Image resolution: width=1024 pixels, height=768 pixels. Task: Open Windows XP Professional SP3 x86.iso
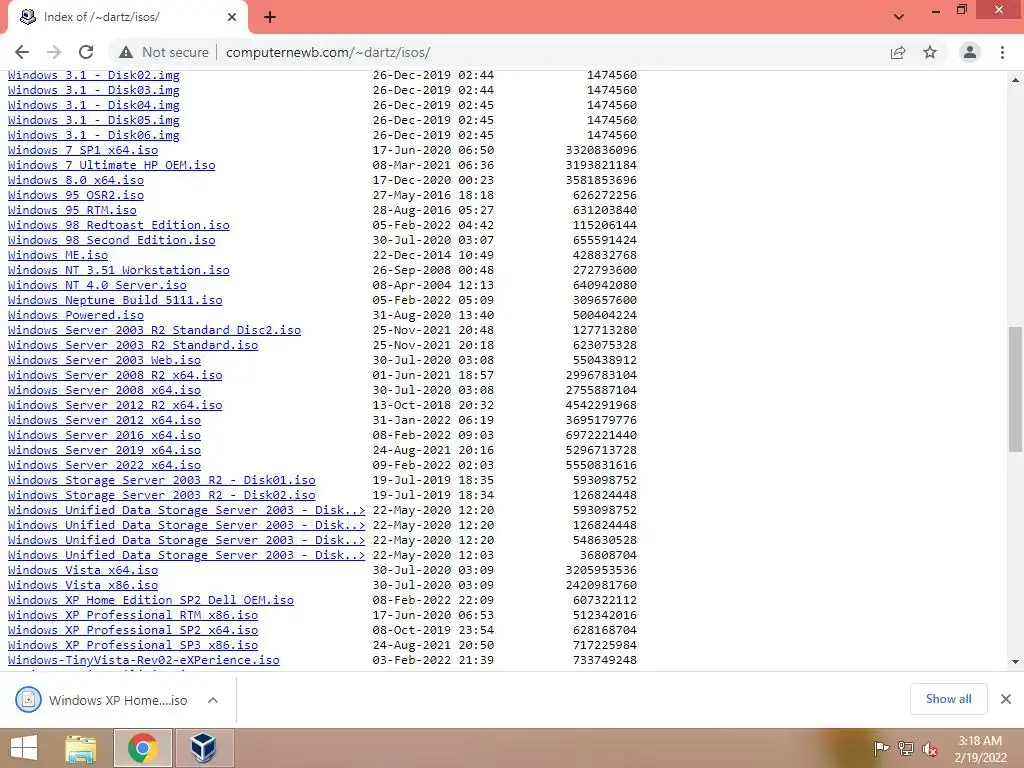coord(133,646)
